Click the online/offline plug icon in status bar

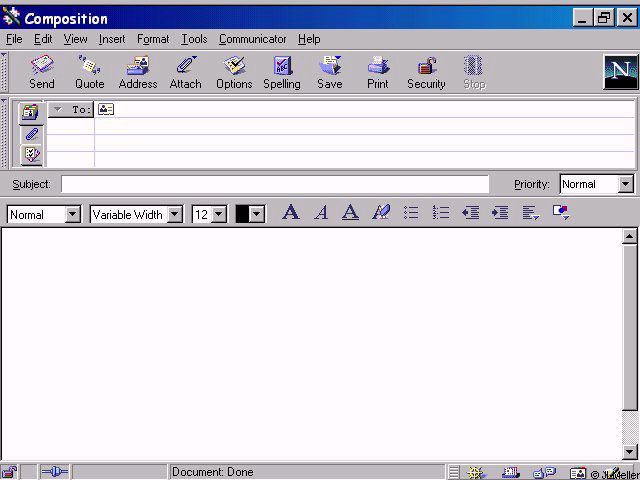click(54, 472)
